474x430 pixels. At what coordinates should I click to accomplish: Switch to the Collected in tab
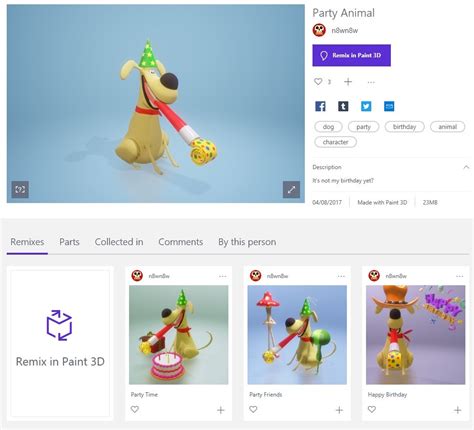pos(119,242)
